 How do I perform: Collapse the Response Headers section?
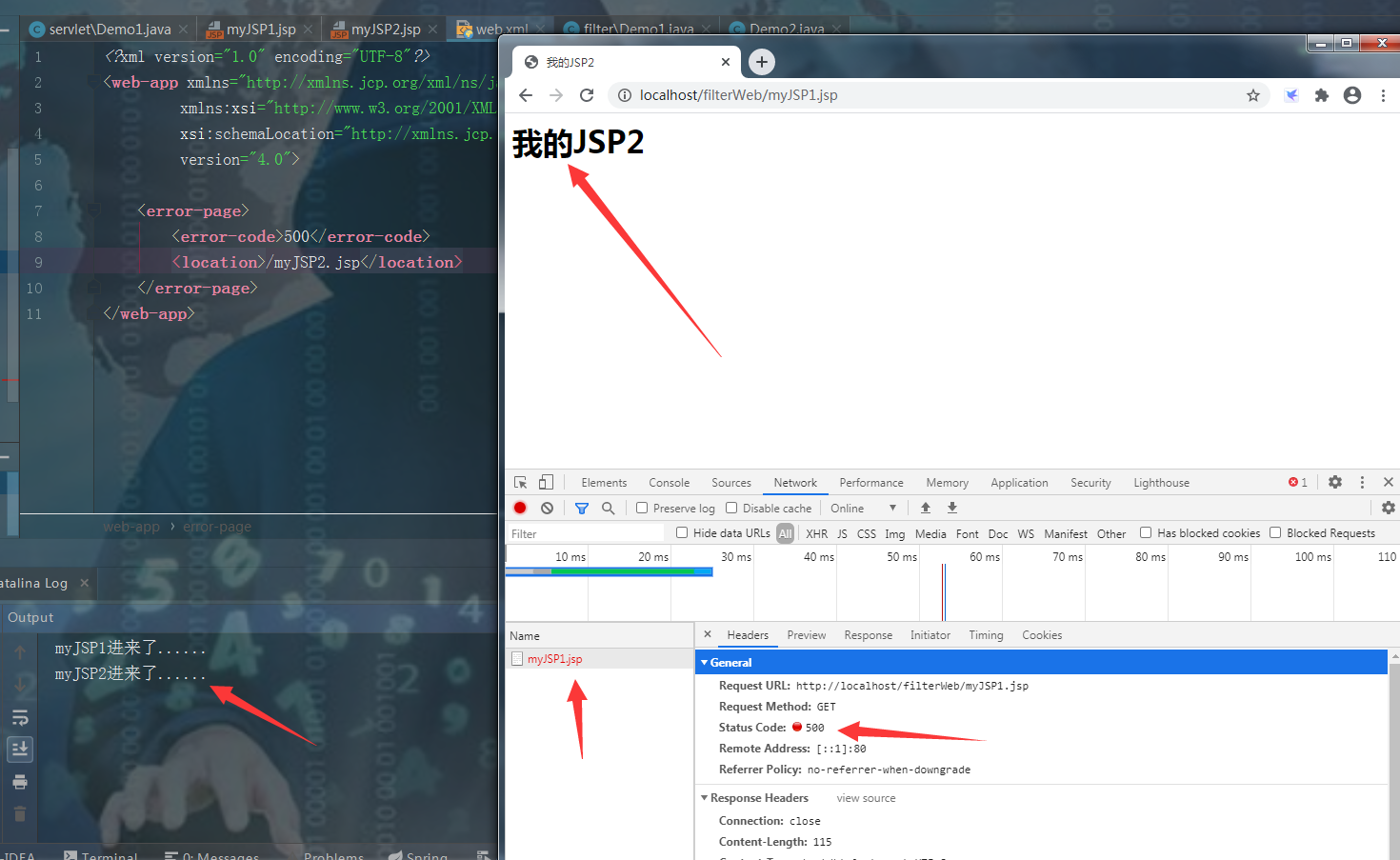point(705,798)
